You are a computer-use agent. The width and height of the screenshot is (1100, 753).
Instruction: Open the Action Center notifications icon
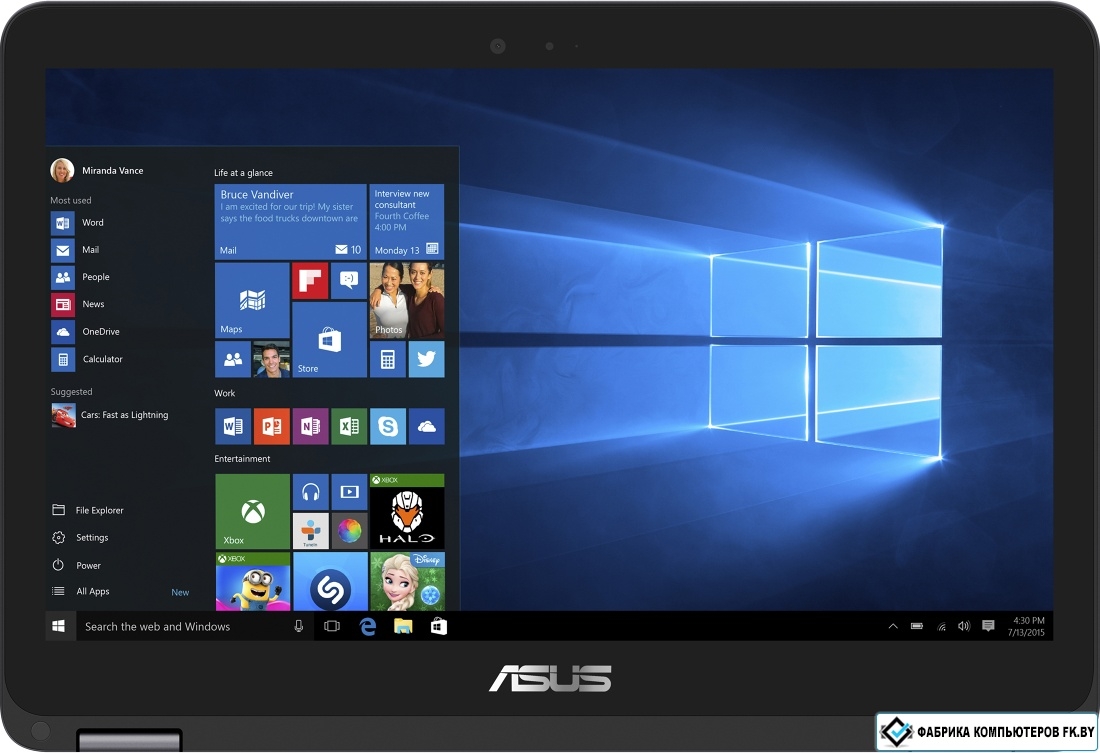(x=988, y=626)
